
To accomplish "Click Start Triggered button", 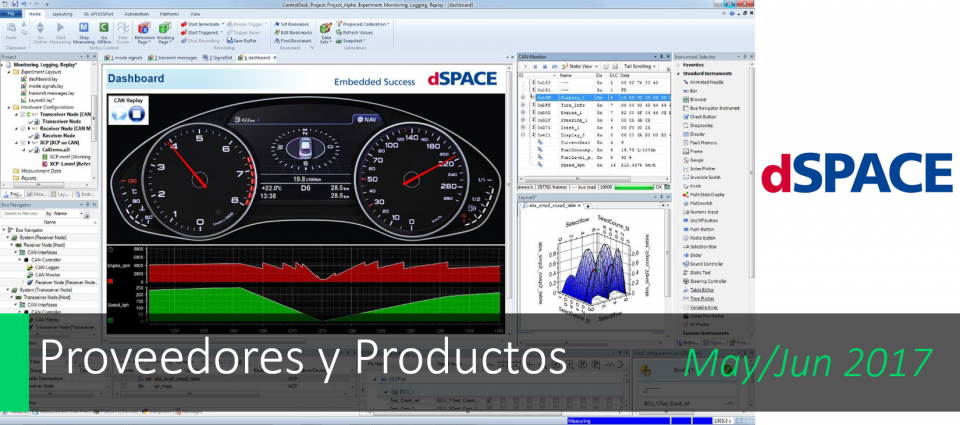I will [x=200, y=32].
